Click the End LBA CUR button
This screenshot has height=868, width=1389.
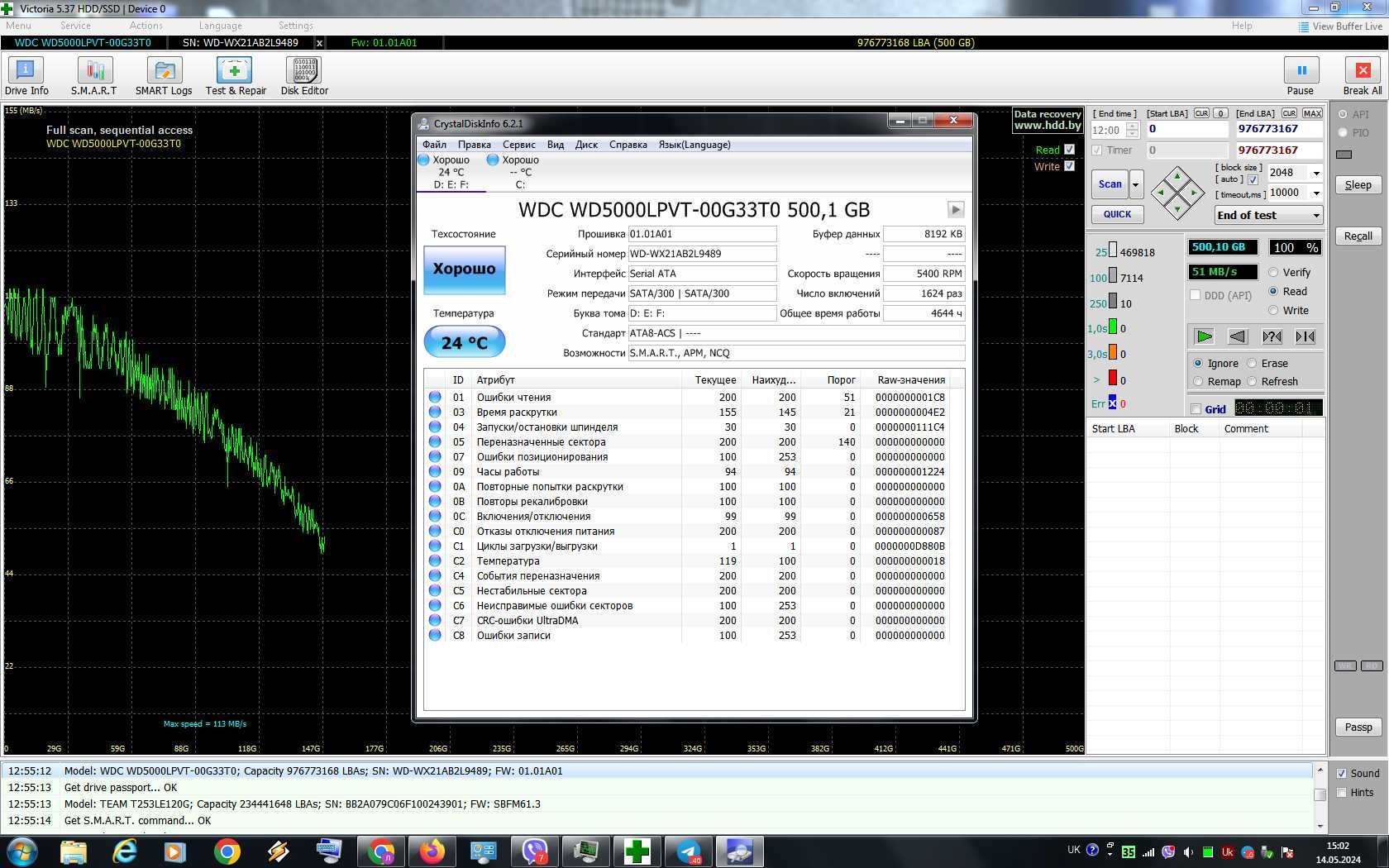click(1289, 113)
